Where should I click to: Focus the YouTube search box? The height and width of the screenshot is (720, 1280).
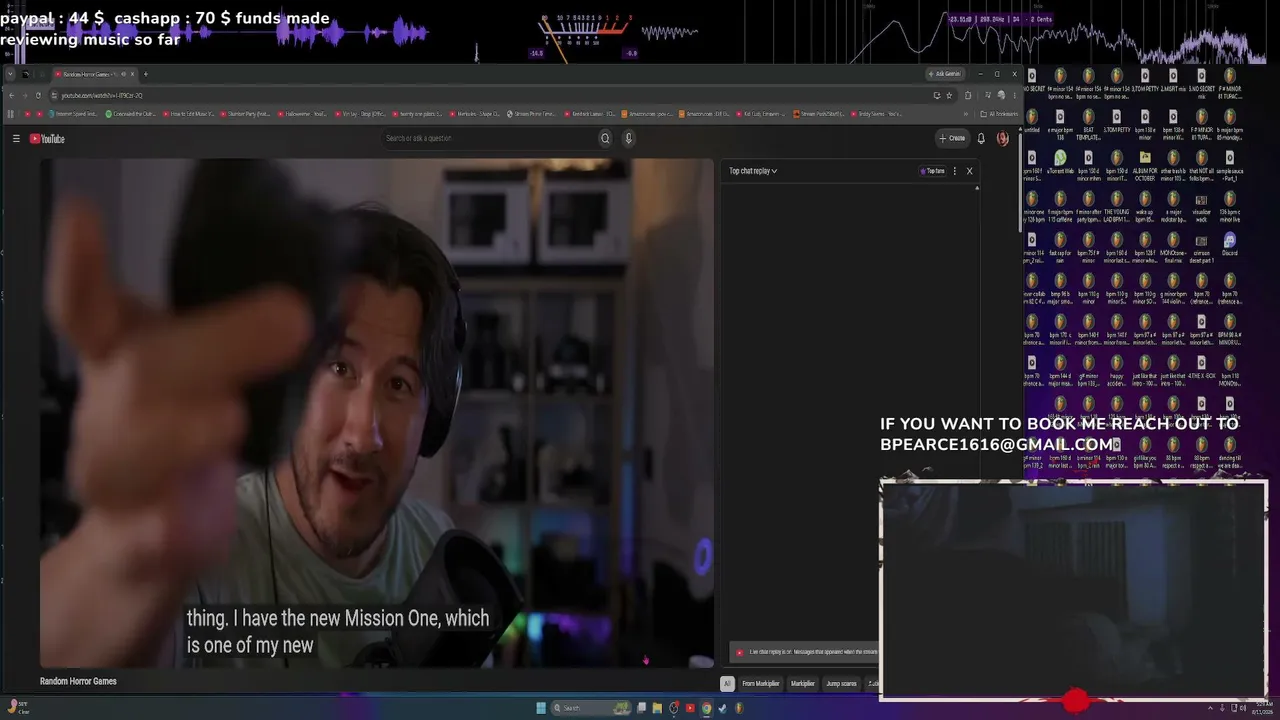tap(490, 138)
